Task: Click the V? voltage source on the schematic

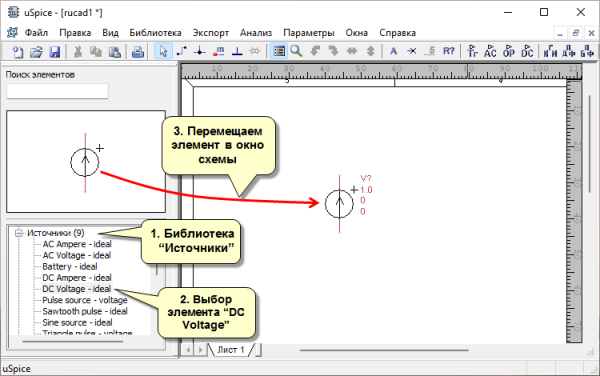Action: coord(339,204)
